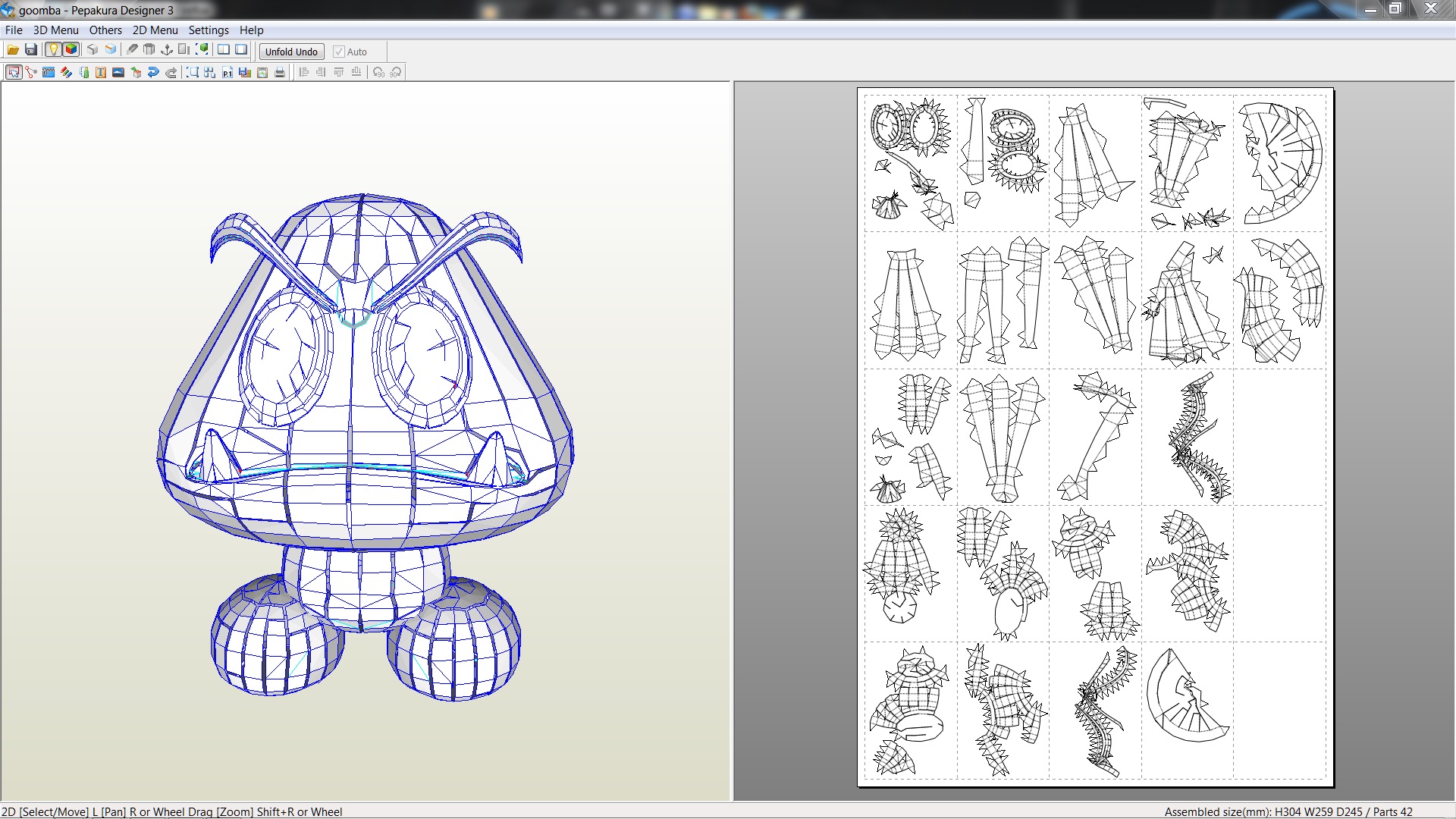The height and width of the screenshot is (819, 1456).
Task: Switch to single-pane window layout
Action: click(x=241, y=50)
